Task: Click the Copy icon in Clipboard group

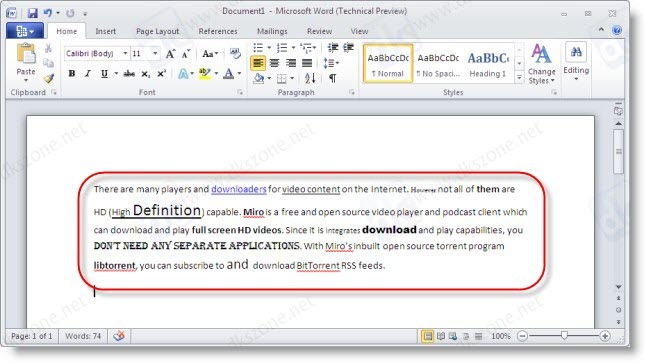Action: (x=49, y=63)
